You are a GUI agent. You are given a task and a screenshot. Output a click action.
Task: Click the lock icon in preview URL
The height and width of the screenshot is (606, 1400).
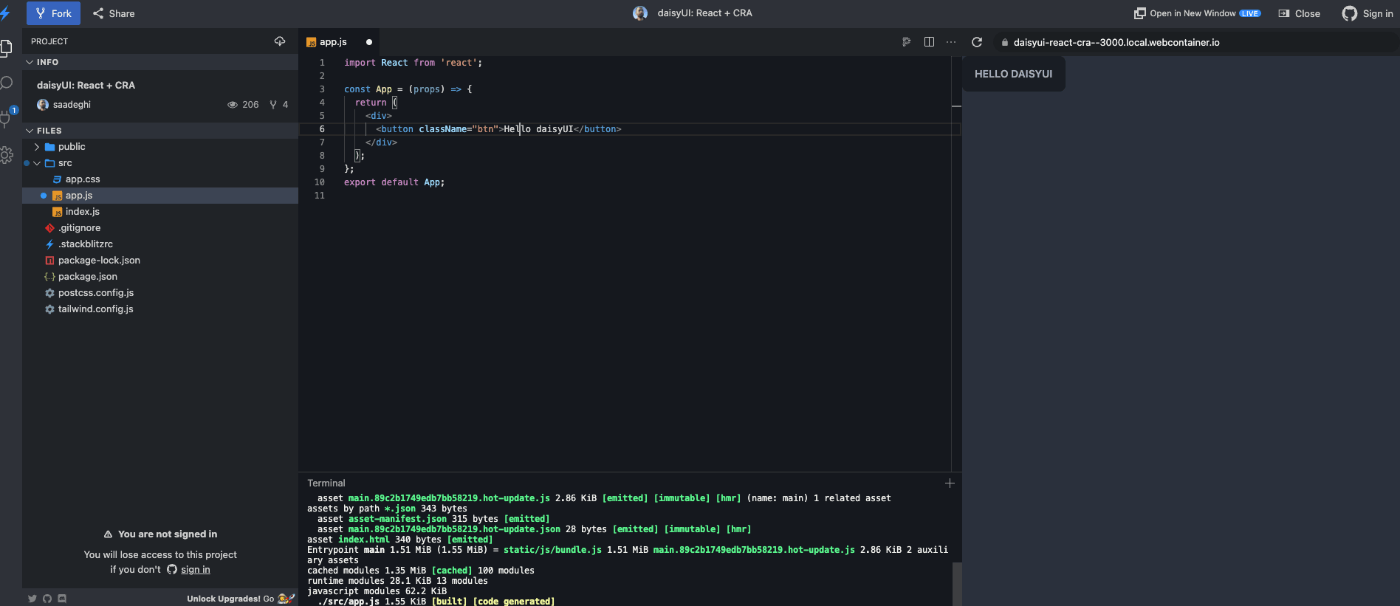tap(1005, 42)
